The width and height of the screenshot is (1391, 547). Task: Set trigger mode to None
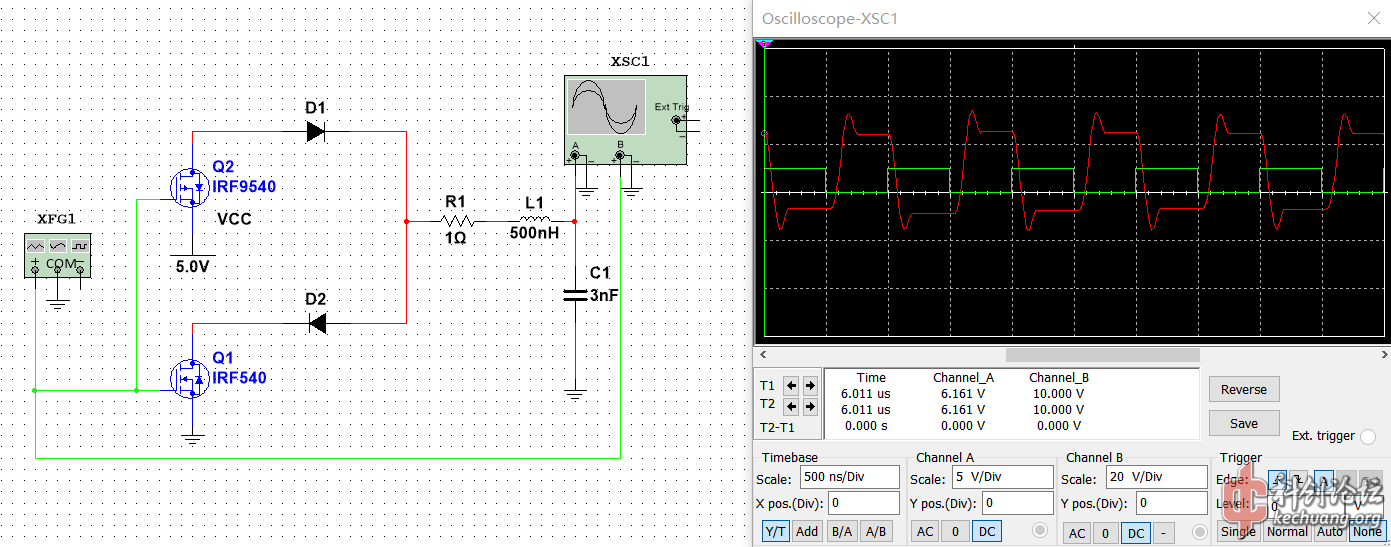point(1366,532)
